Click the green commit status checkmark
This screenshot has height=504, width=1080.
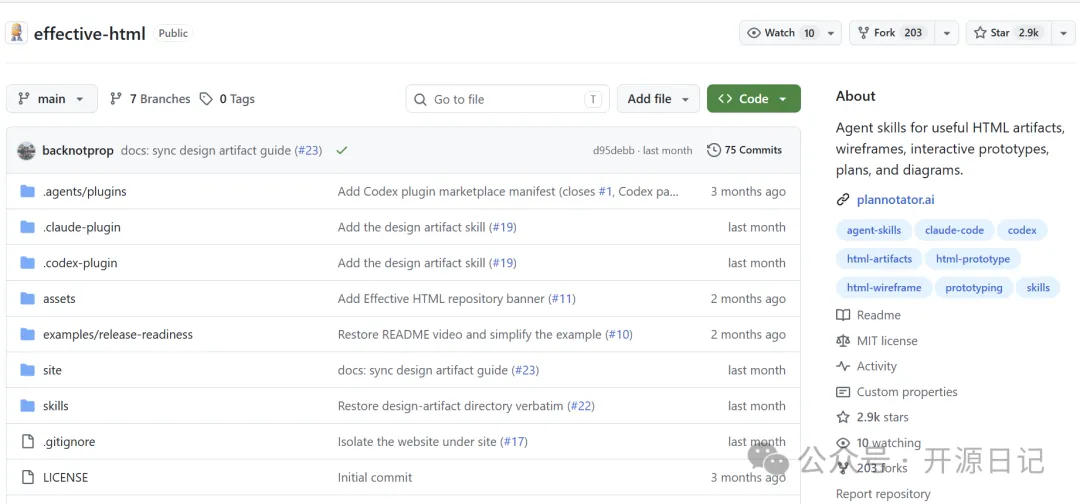pyautogui.click(x=341, y=150)
